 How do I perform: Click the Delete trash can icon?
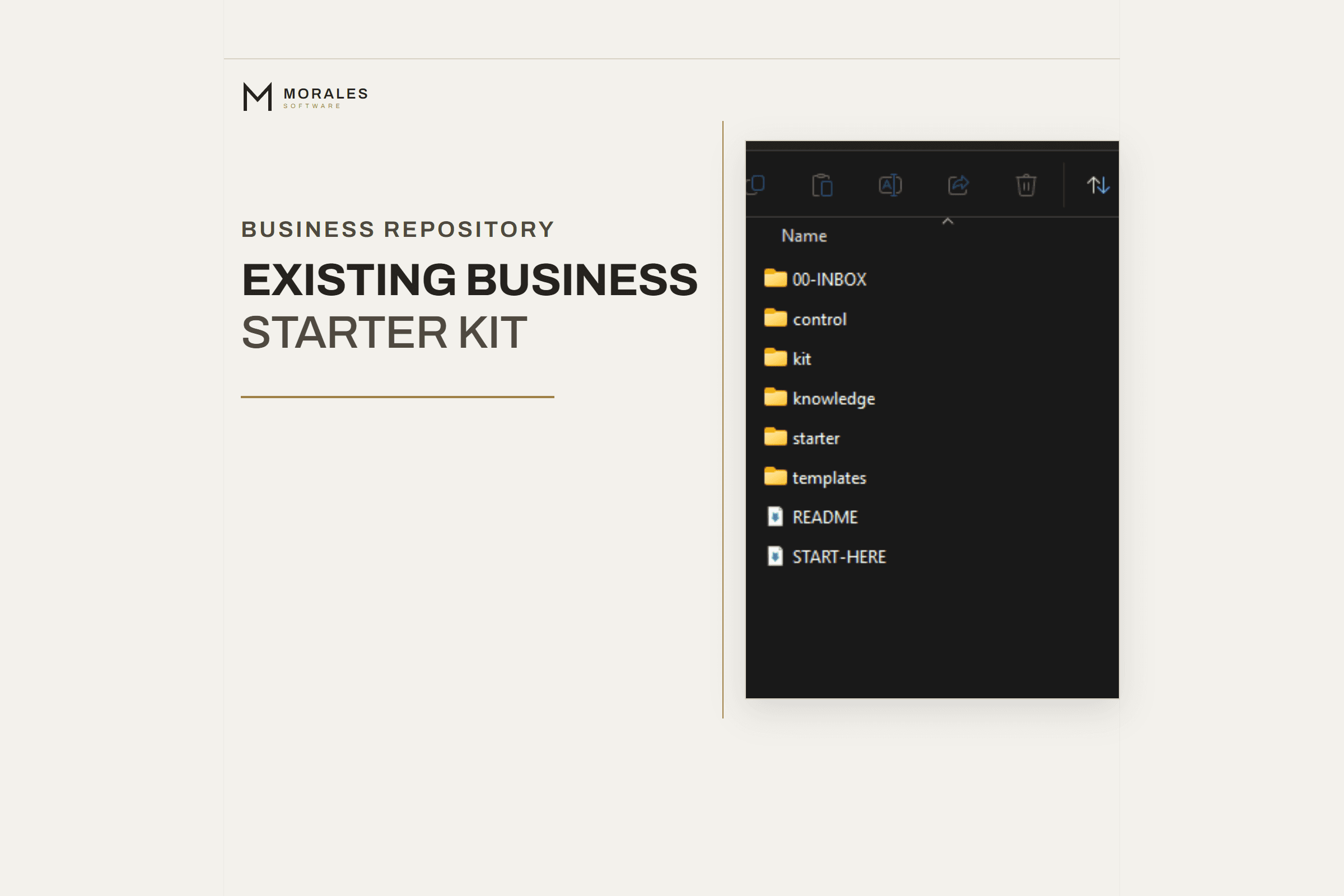tap(1026, 185)
